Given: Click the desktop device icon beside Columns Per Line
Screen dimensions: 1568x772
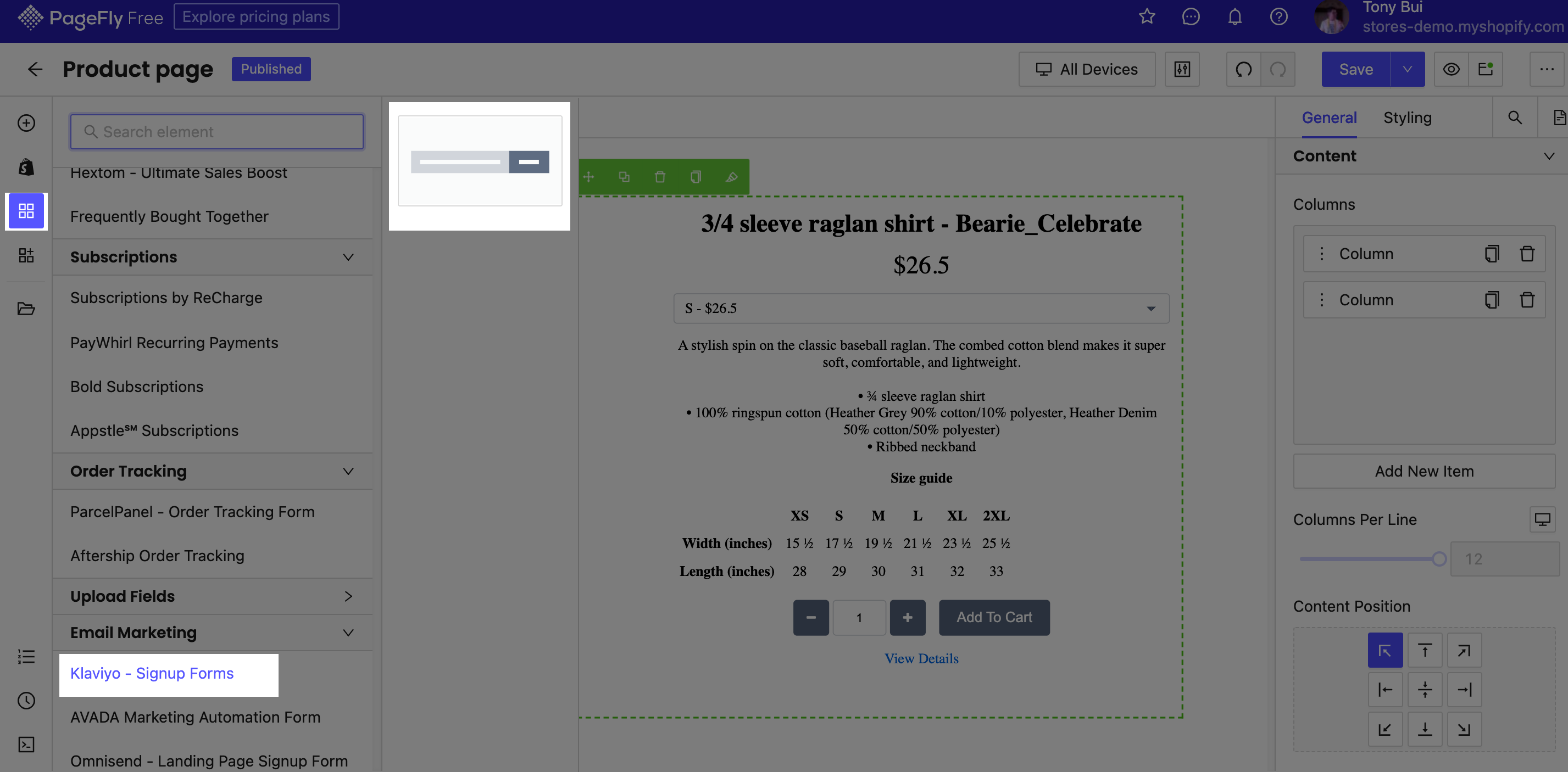Looking at the screenshot, I should click(1542, 519).
